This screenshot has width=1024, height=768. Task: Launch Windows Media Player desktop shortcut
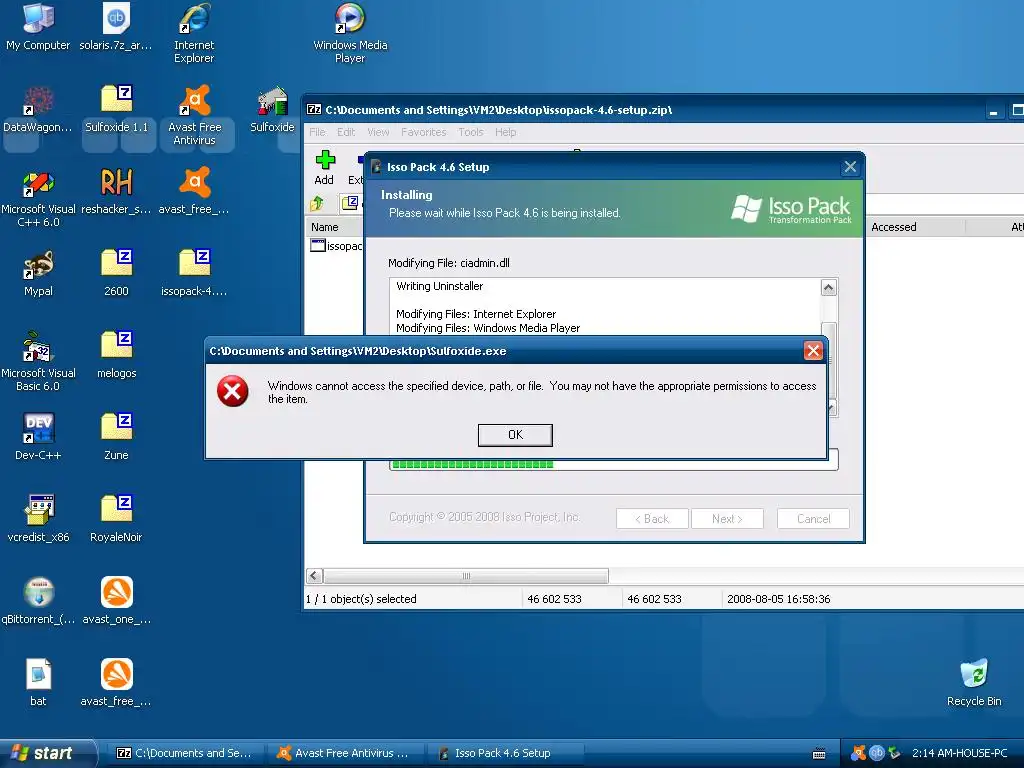pyautogui.click(x=350, y=33)
